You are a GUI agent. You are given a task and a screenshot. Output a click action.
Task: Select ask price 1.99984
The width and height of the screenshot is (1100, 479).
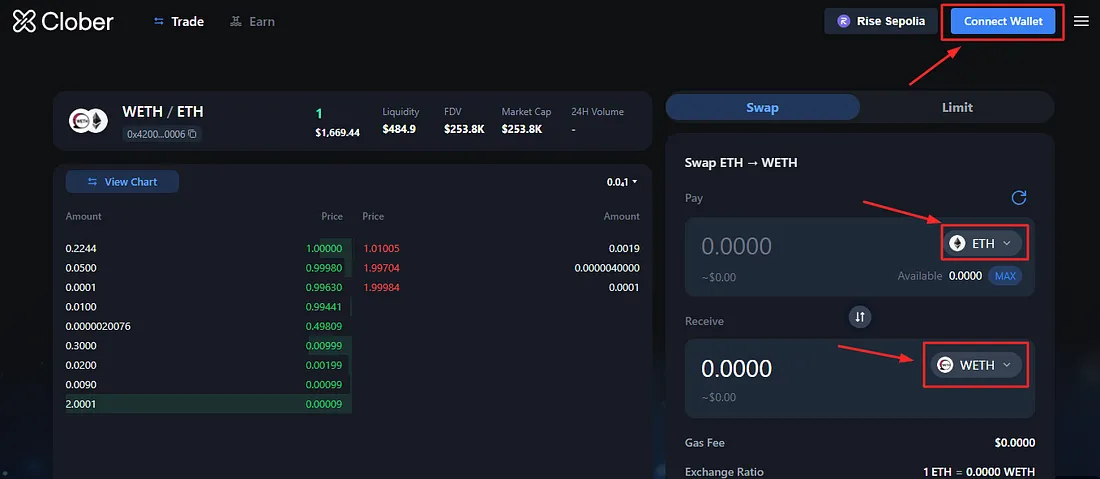click(x=382, y=288)
